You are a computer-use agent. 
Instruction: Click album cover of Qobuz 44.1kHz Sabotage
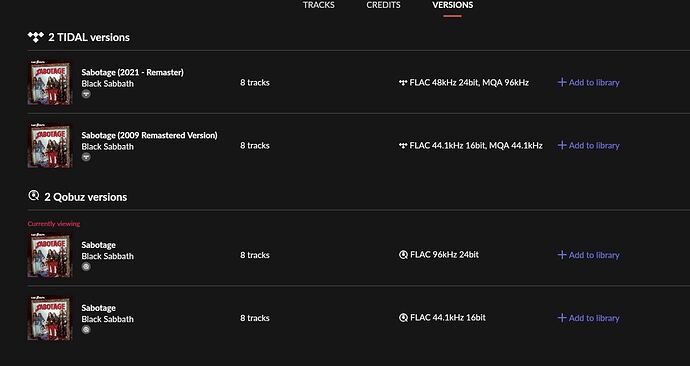[50, 318]
